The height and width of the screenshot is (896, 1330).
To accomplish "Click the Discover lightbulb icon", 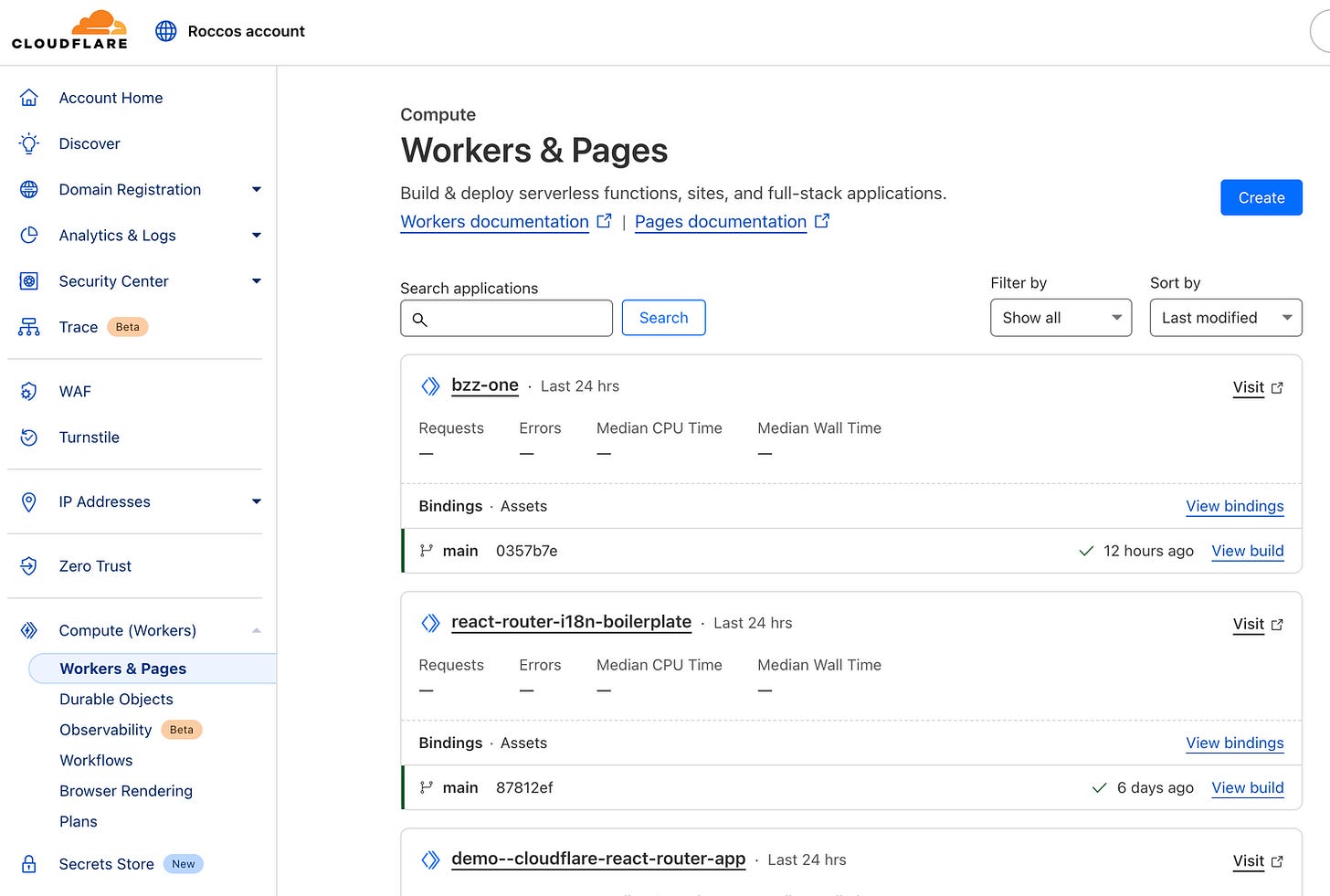I will click(29, 143).
